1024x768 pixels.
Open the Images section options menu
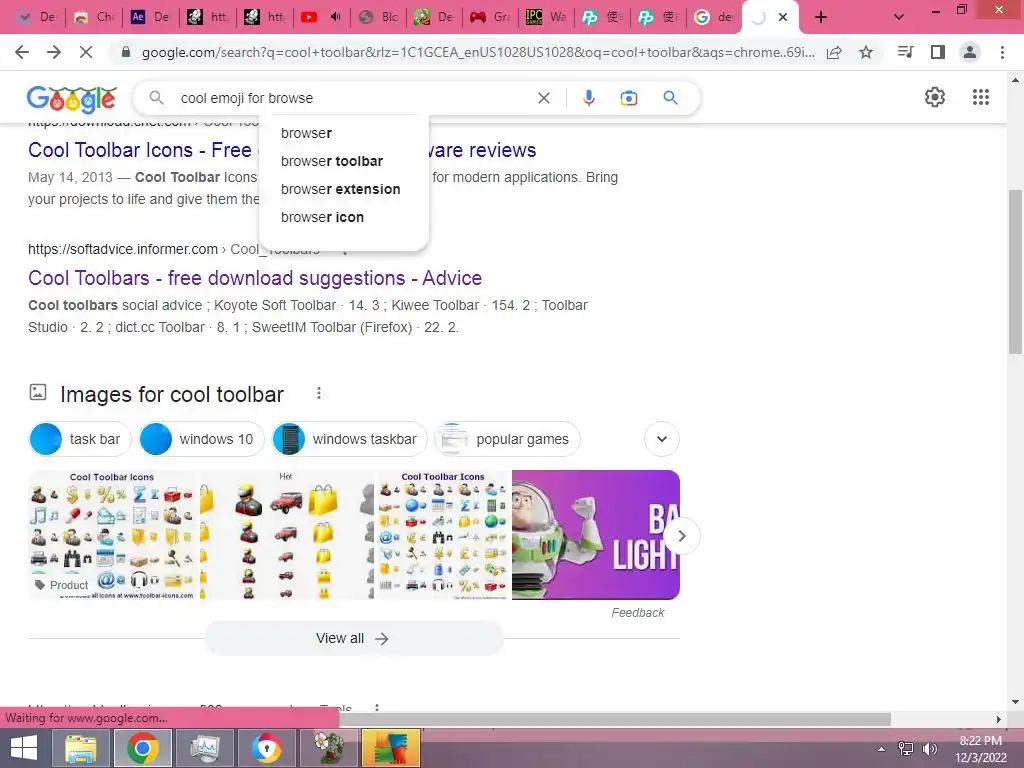(x=319, y=393)
